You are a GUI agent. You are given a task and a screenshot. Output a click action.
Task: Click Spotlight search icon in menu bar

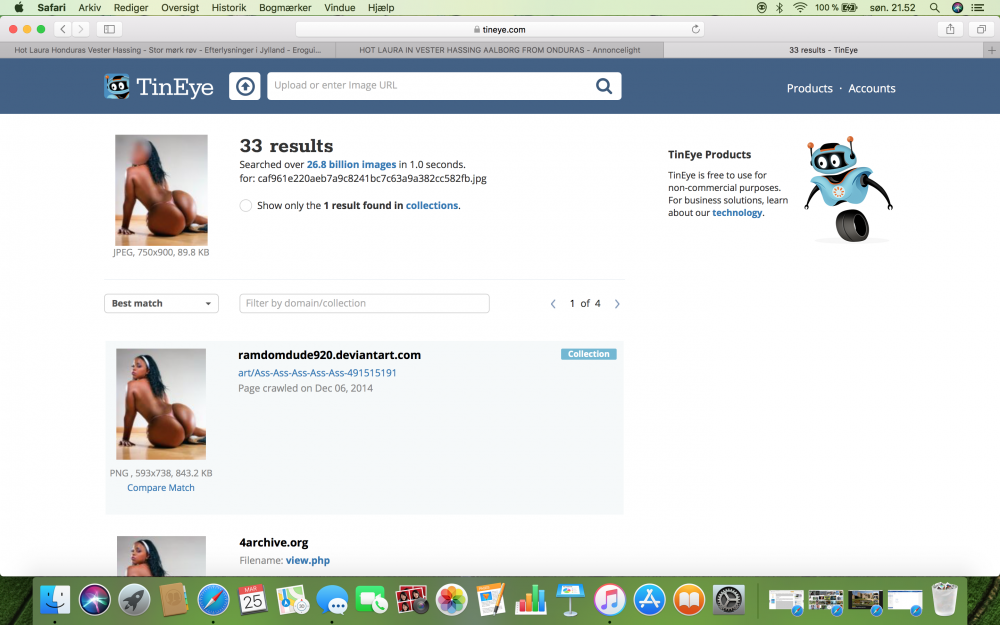(x=934, y=8)
